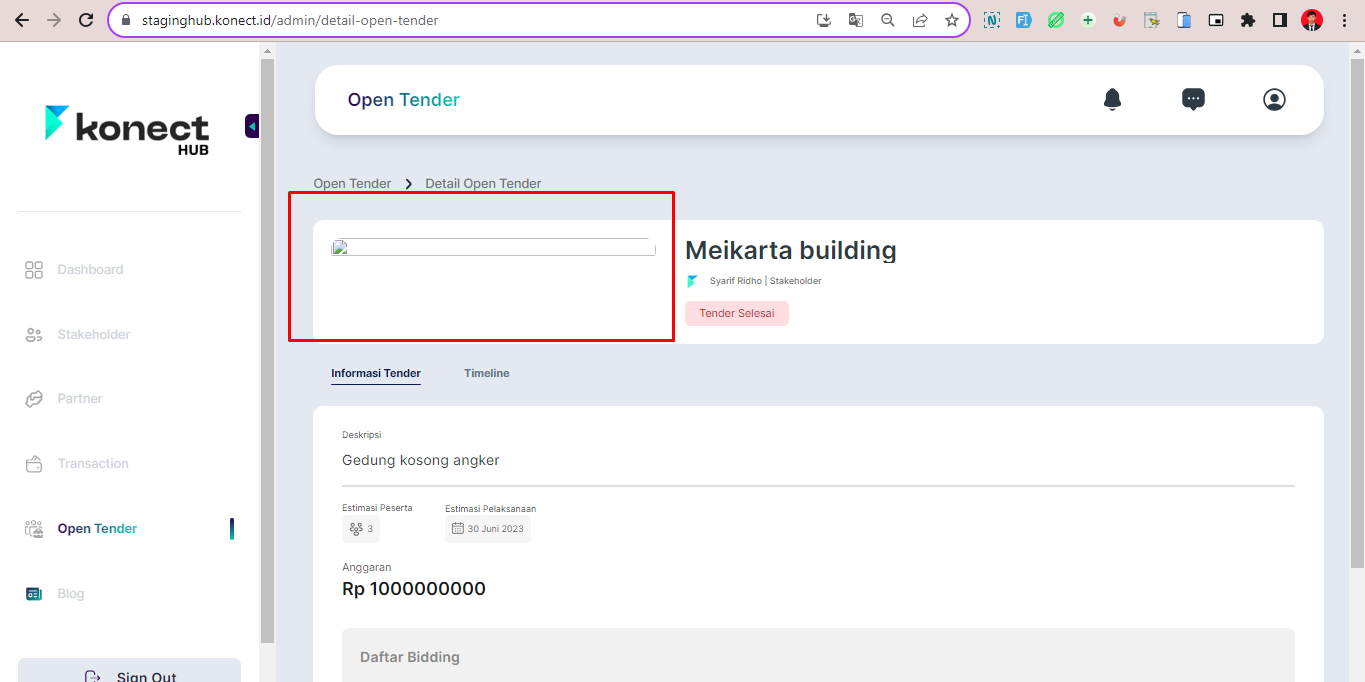Click Detail Open Tender breadcrumb

tap(483, 184)
